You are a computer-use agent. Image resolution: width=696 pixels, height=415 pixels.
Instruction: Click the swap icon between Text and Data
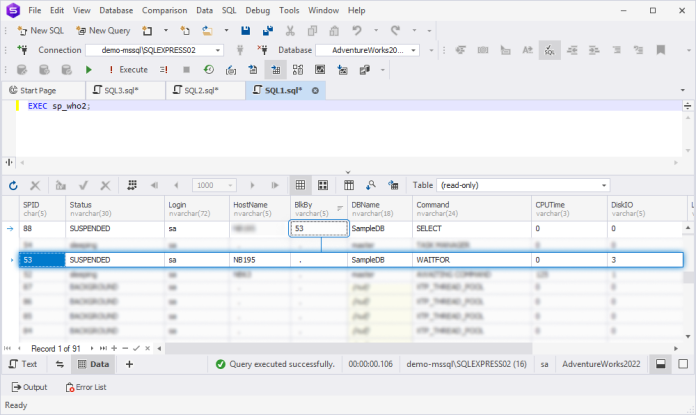tap(59, 364)
